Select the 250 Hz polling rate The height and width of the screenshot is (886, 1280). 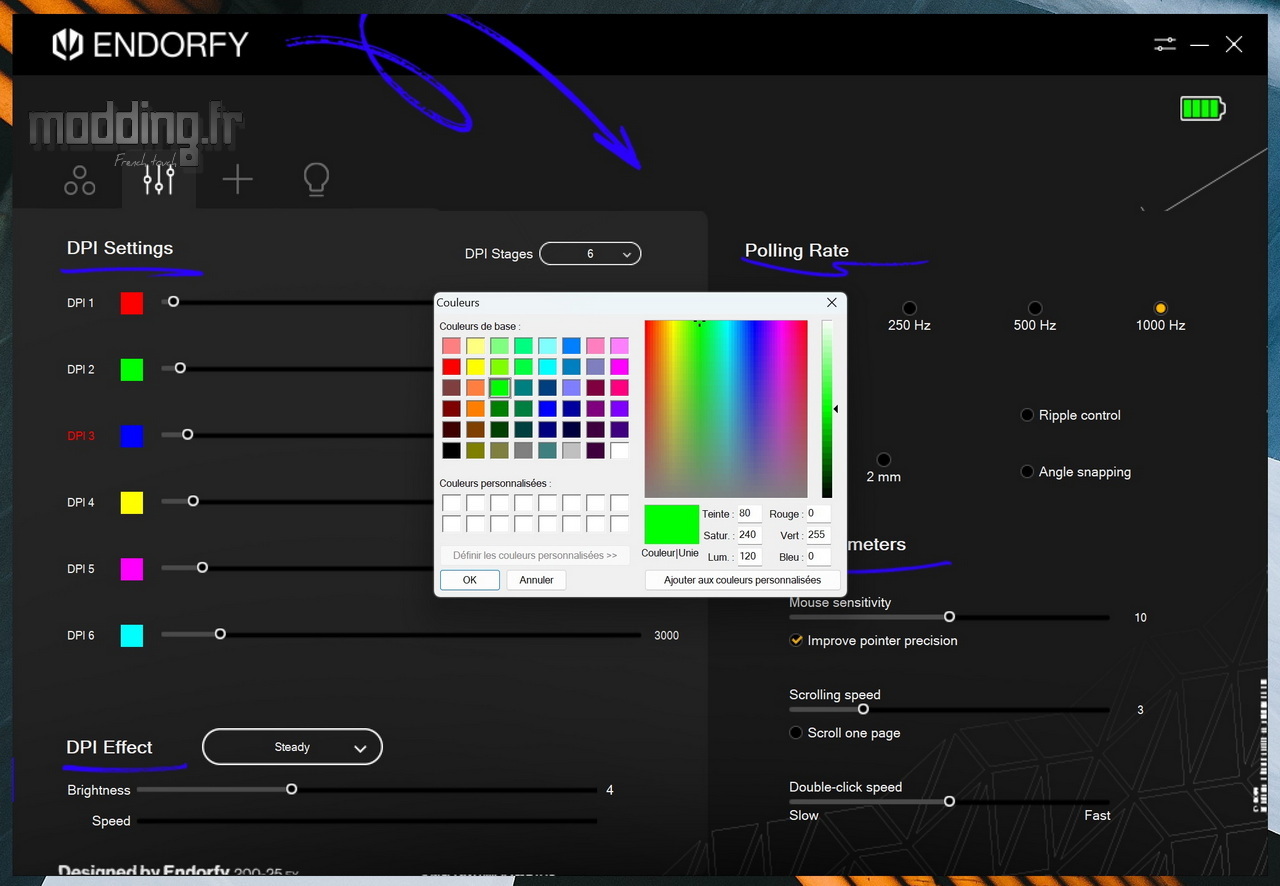tap(909, 308)
